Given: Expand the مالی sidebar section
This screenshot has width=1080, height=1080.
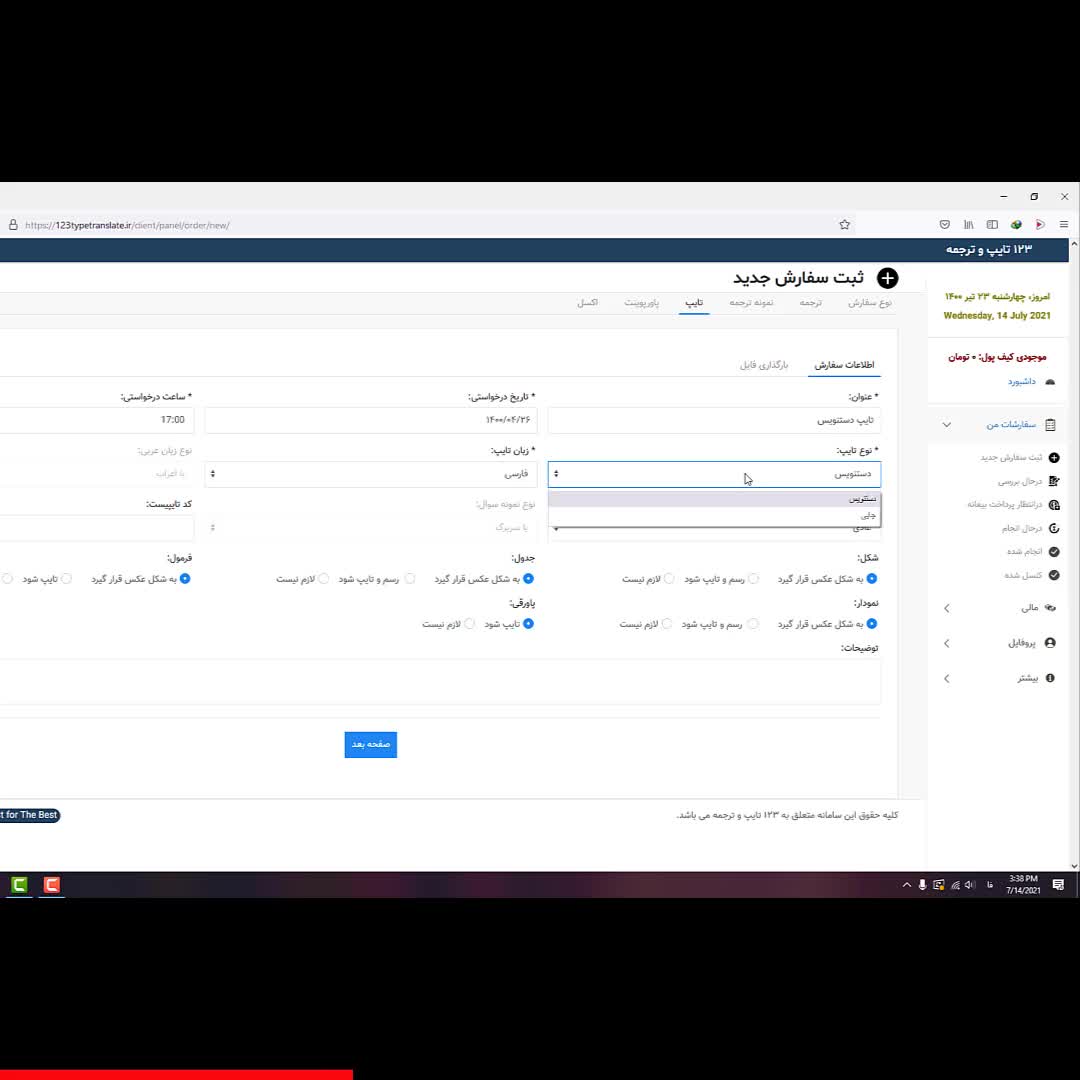Looking at the screenshot, I should [1029, 608].
